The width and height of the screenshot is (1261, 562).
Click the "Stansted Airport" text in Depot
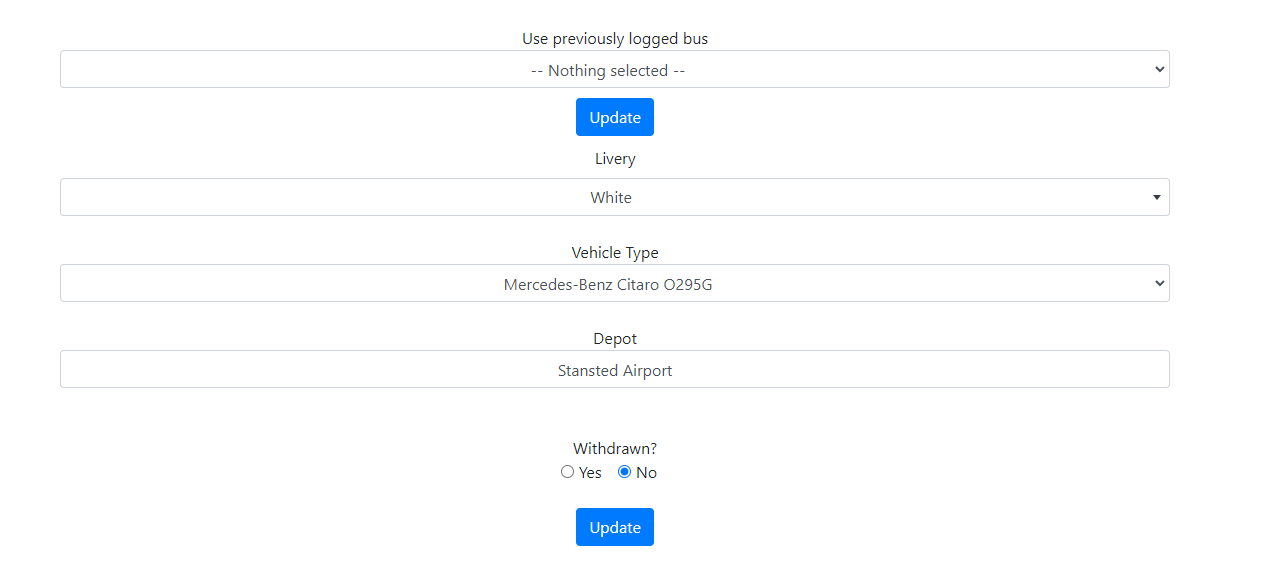click(614, 371)
